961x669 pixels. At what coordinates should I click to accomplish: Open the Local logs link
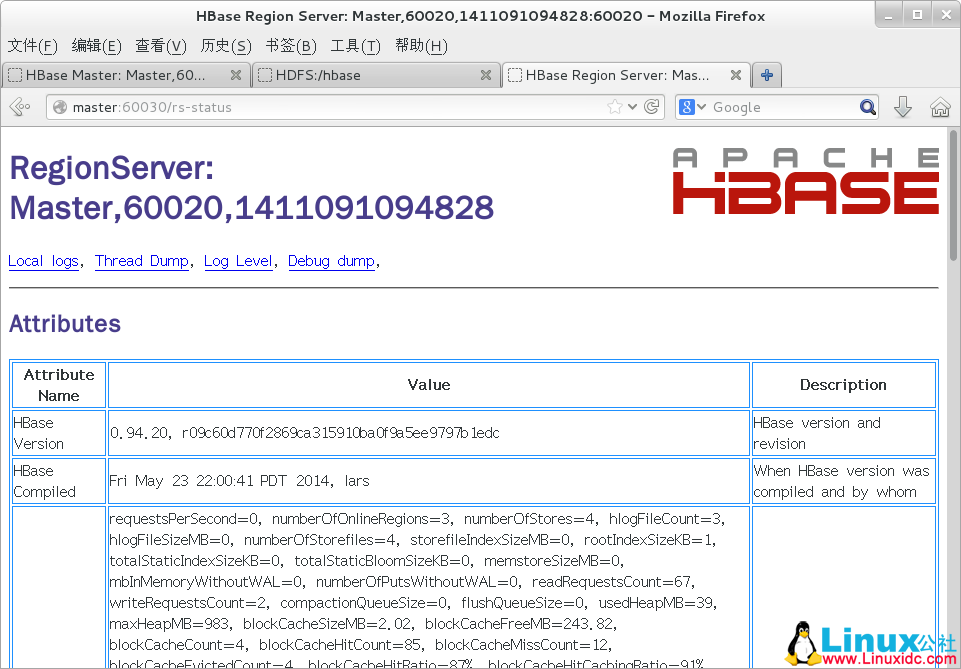[x=43, y=261]
